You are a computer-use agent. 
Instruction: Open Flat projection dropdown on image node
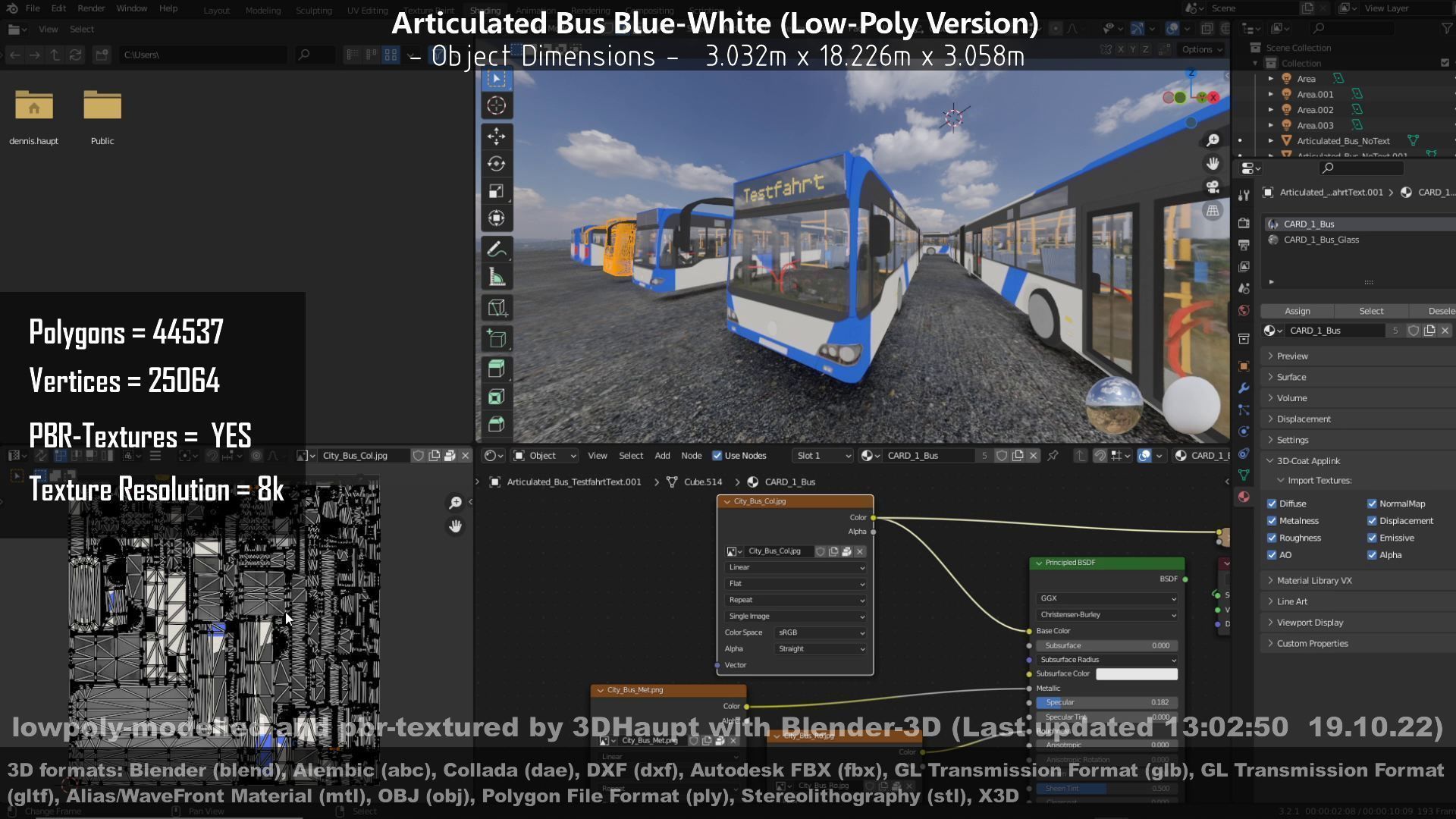tap(795, 584)
